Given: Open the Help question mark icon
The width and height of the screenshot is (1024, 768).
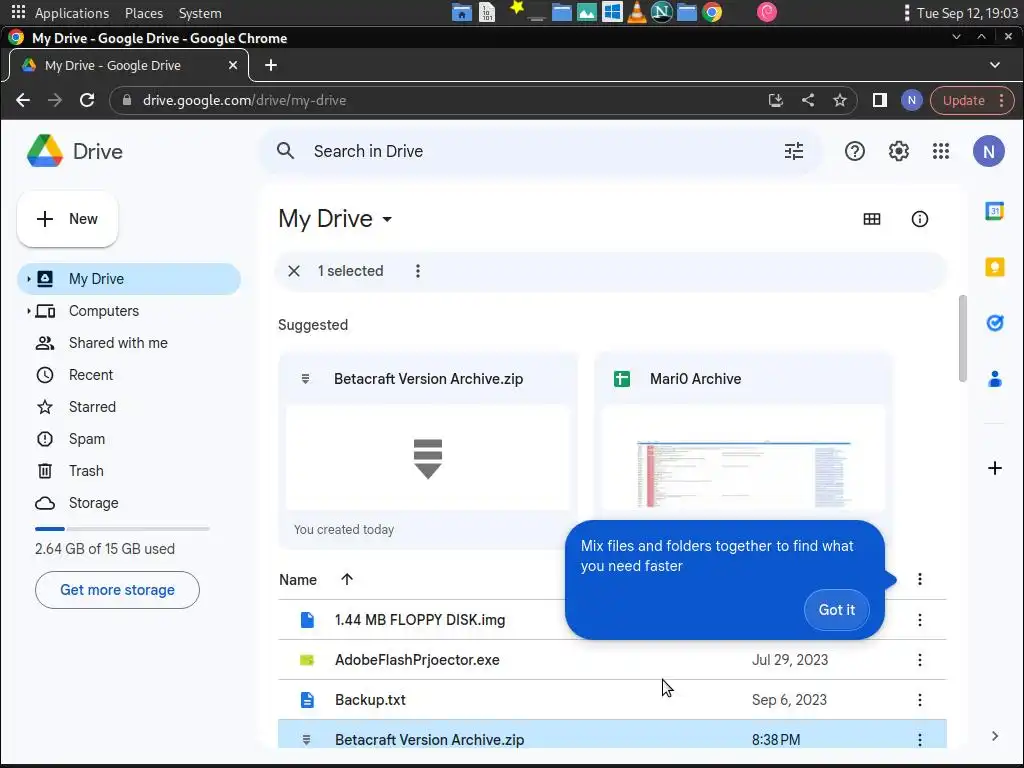Looking at the screenshot, I should 854,152.
